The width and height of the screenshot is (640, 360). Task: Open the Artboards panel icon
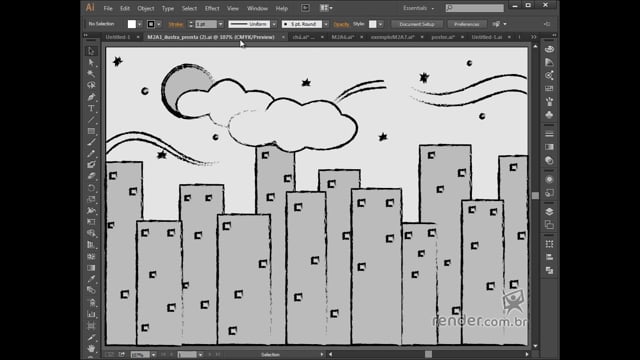(x=549, y=224)
